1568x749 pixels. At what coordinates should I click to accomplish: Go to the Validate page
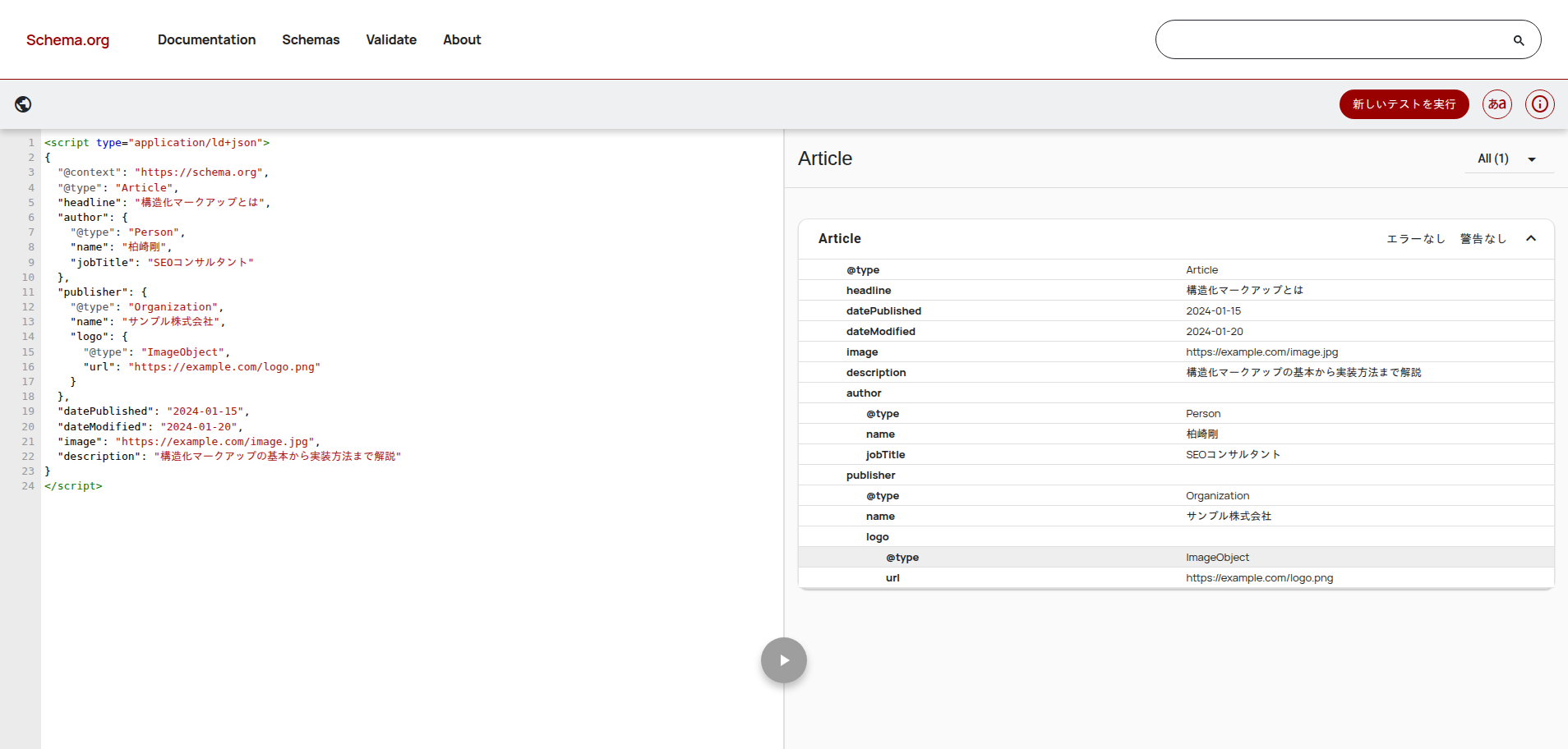pos(391,40)
